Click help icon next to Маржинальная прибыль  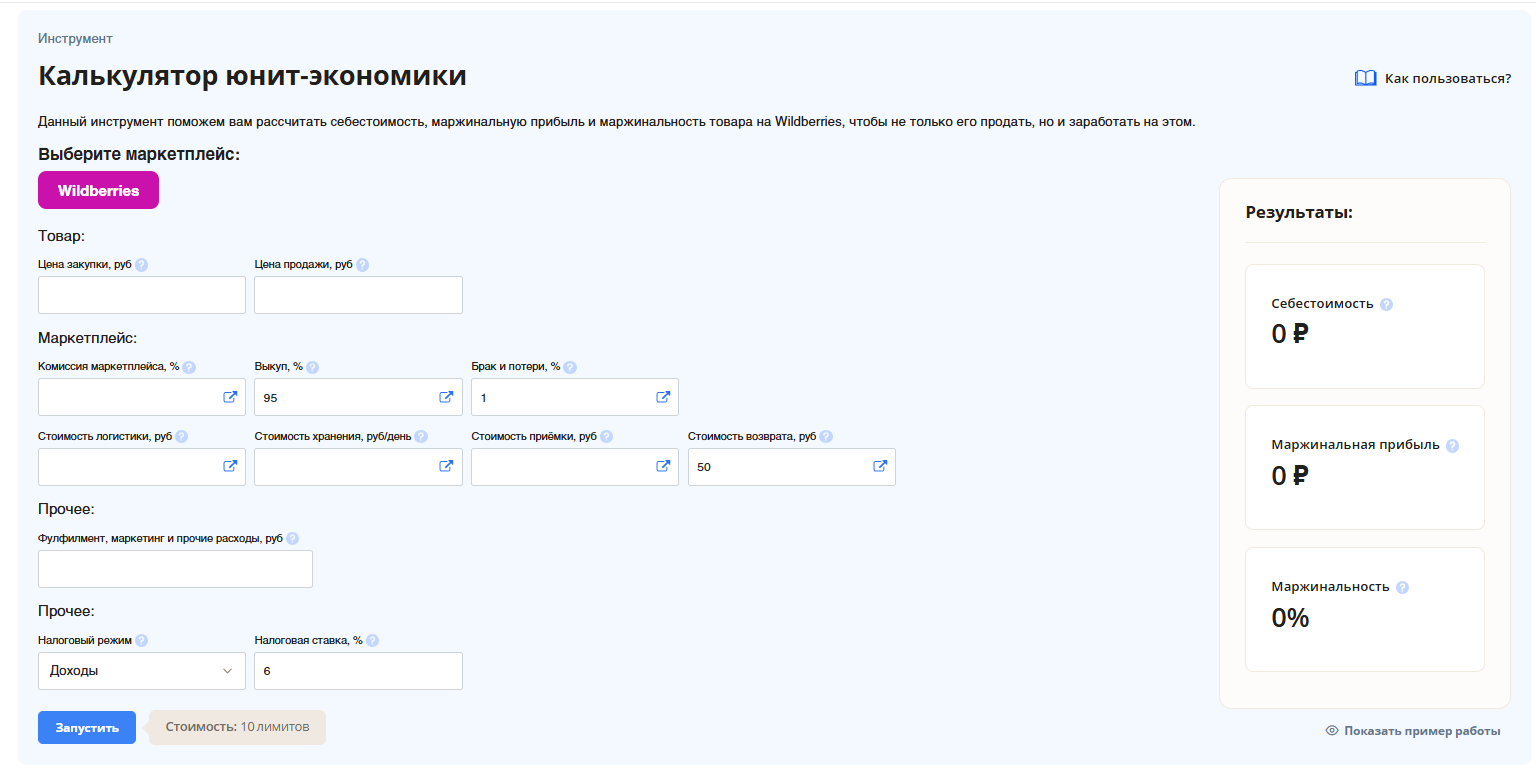tap(1452, 446)
